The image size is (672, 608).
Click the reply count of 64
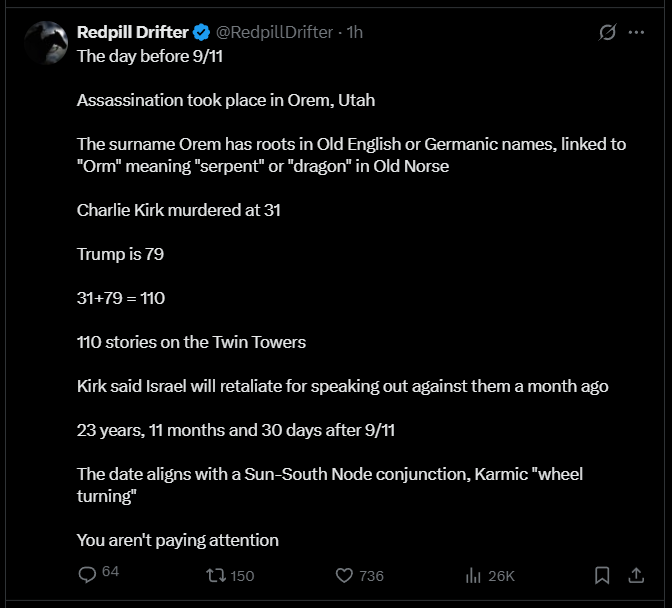click(x=110, y=572)
